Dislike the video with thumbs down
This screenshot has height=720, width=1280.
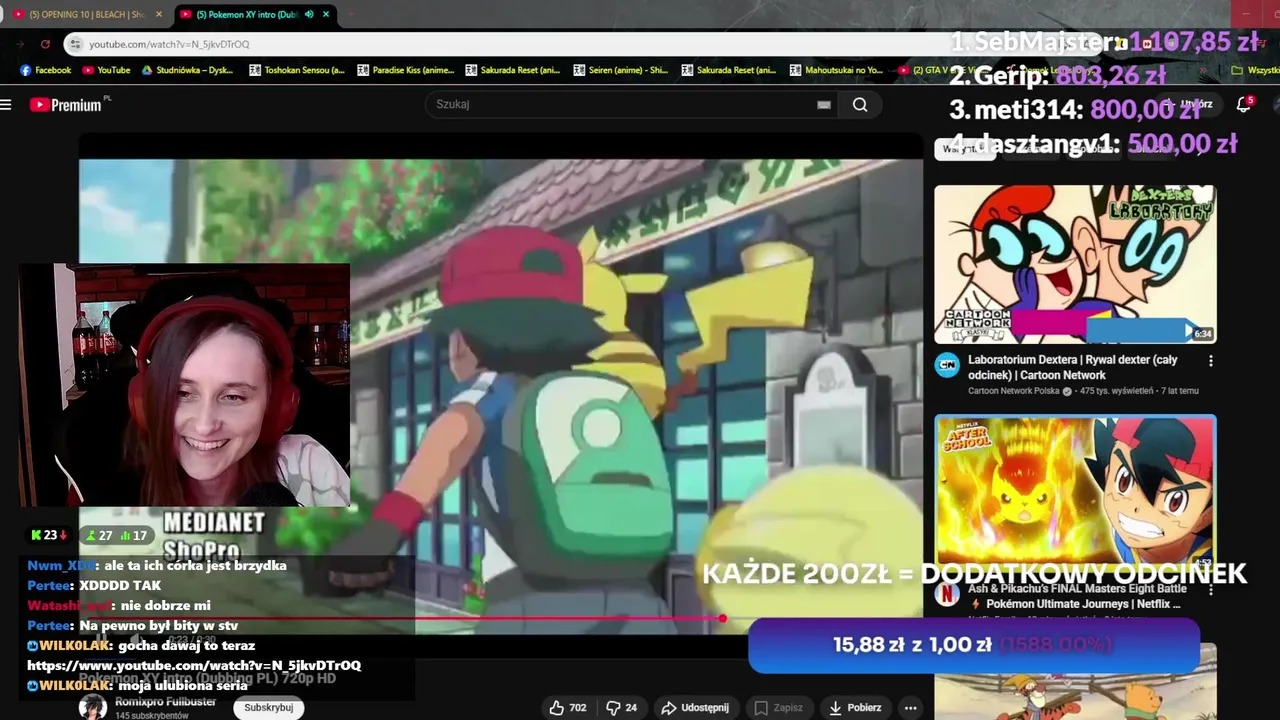point(623,707)
